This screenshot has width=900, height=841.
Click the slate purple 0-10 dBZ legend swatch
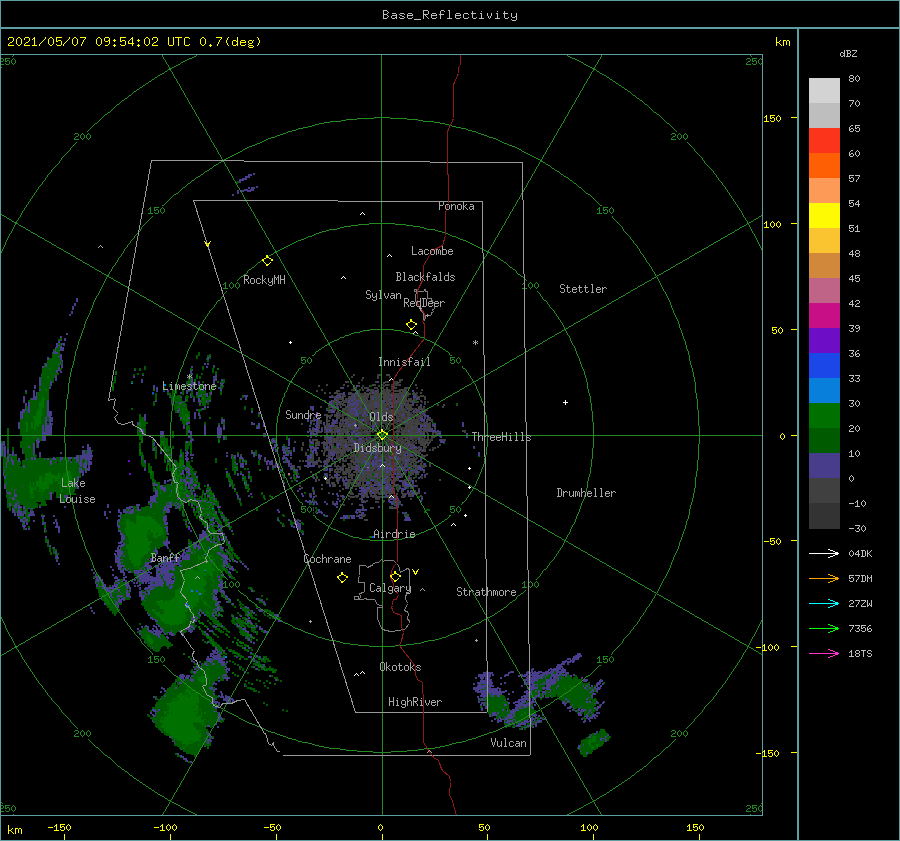click(x=824, y=466)
